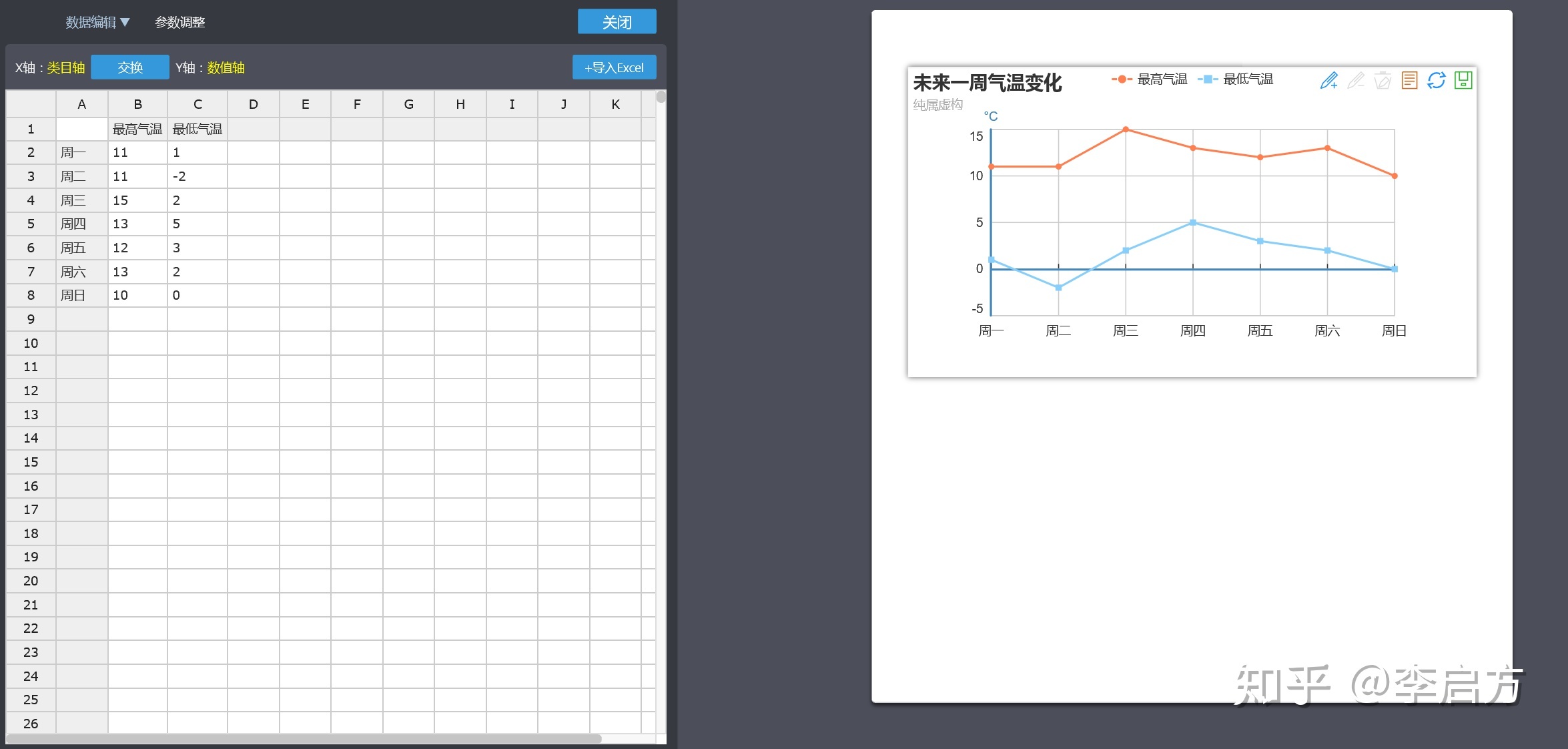Open the chart data view icon
The width and height of the screenshot is (1568, 749).
coord(1409,81)
